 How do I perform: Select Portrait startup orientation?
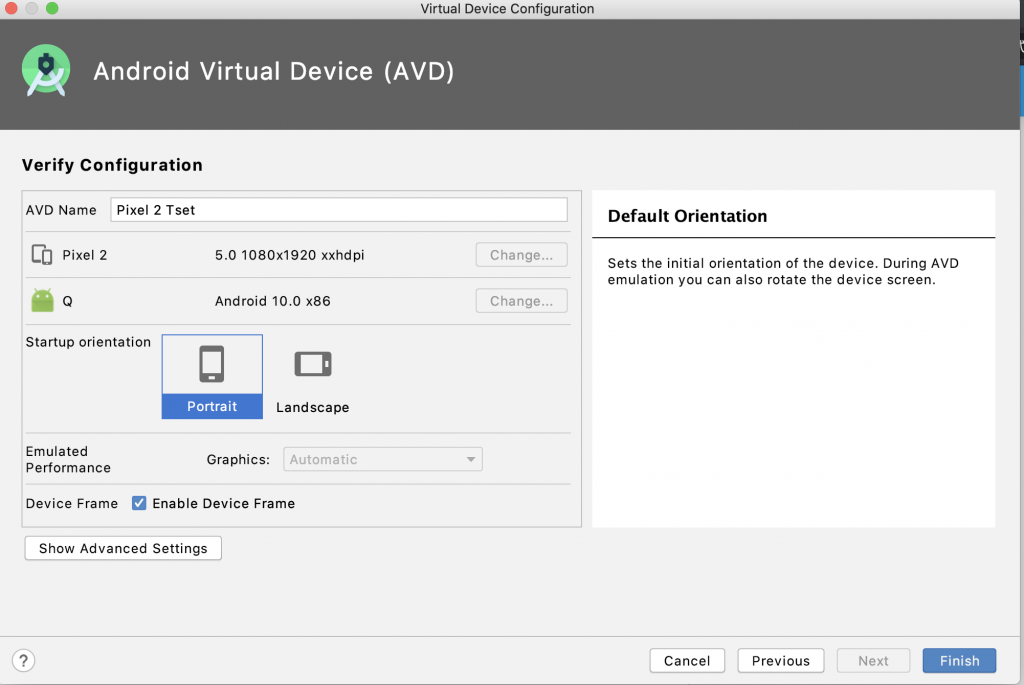point(212,377)
